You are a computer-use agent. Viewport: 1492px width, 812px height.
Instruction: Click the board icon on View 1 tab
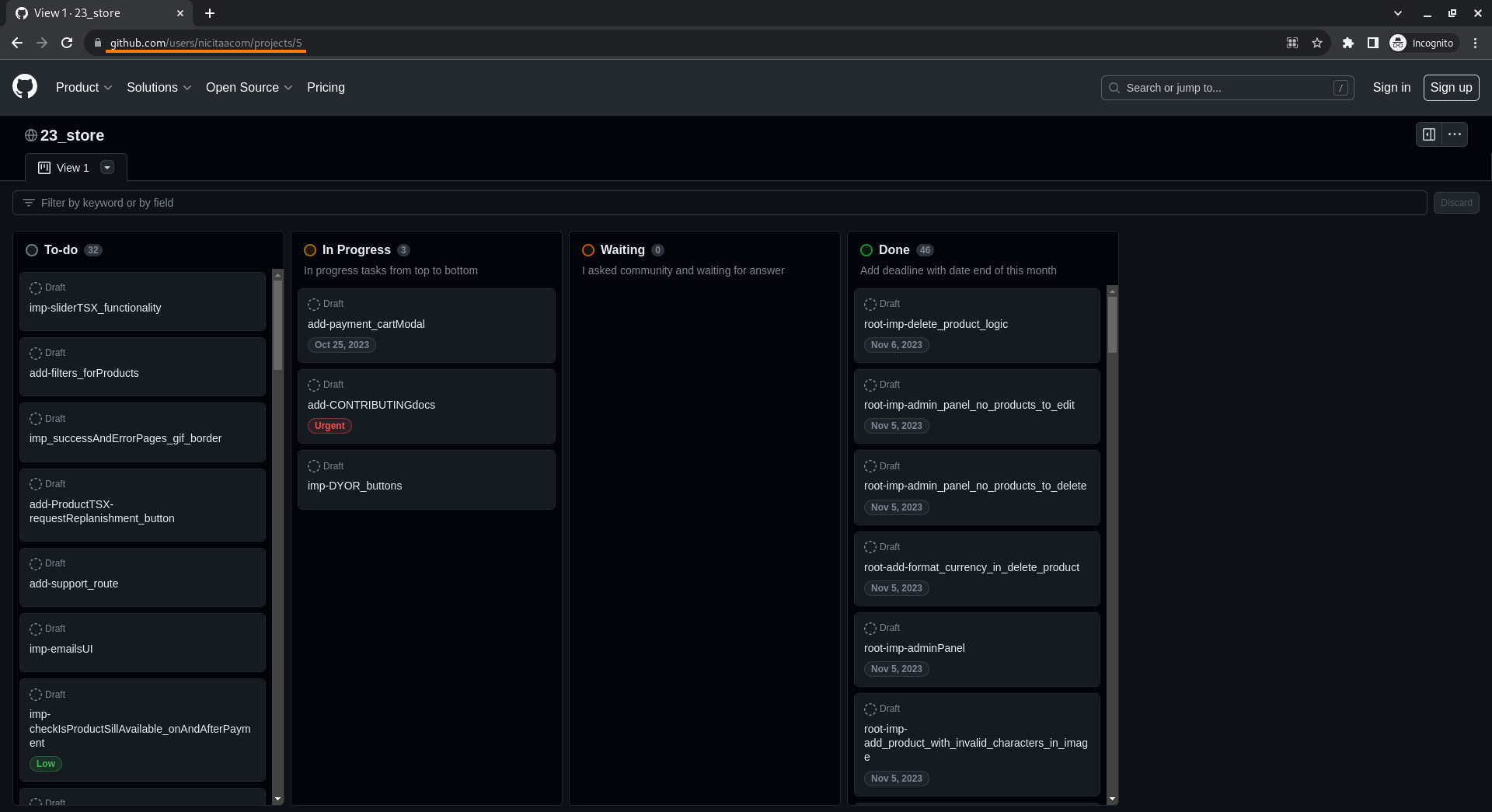44,168
